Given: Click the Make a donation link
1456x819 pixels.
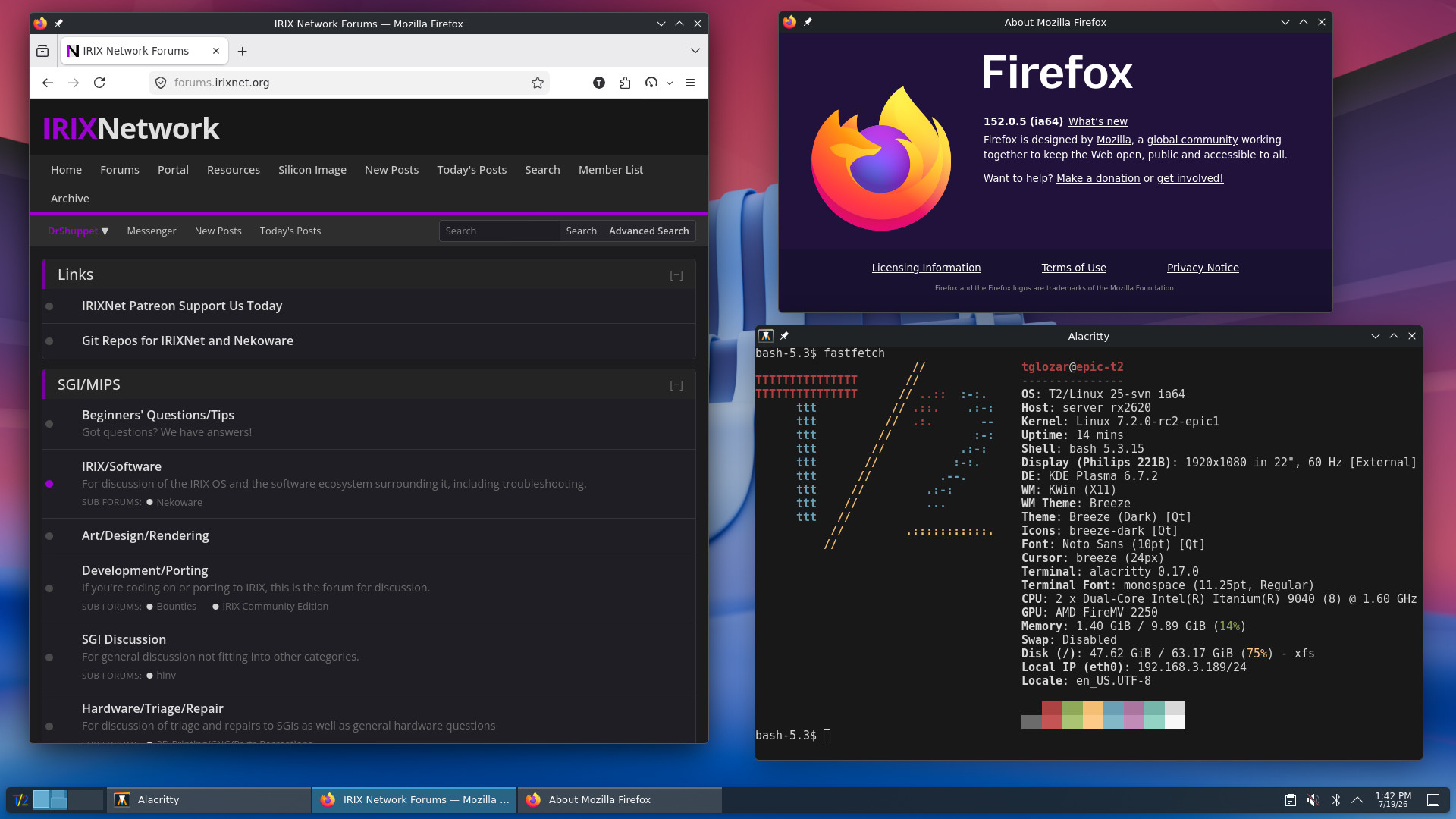Looking at the screenshot, I should 1098,178.
